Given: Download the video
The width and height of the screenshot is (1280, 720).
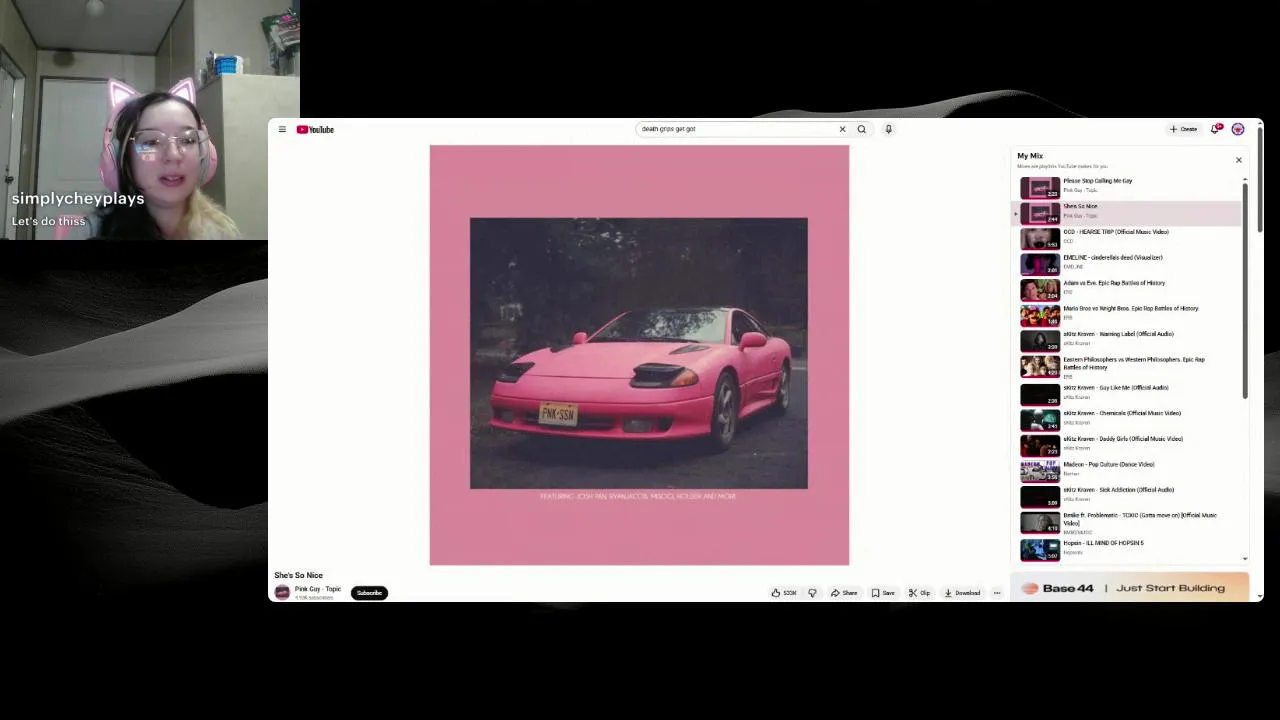Looking at the screenshot, I should (x=962, y=593).
